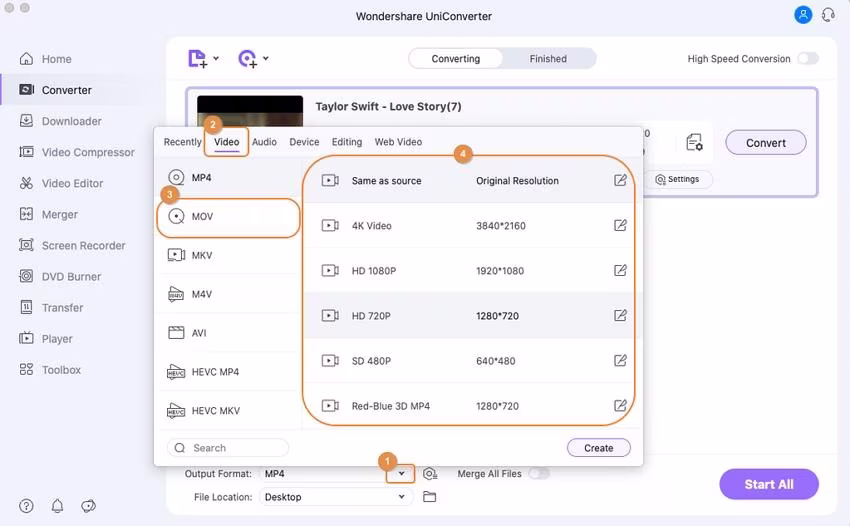Open the file settings document icon
The height and width of the screenshot is (526, 850).
pyautogui.click(x=694, y=143)
